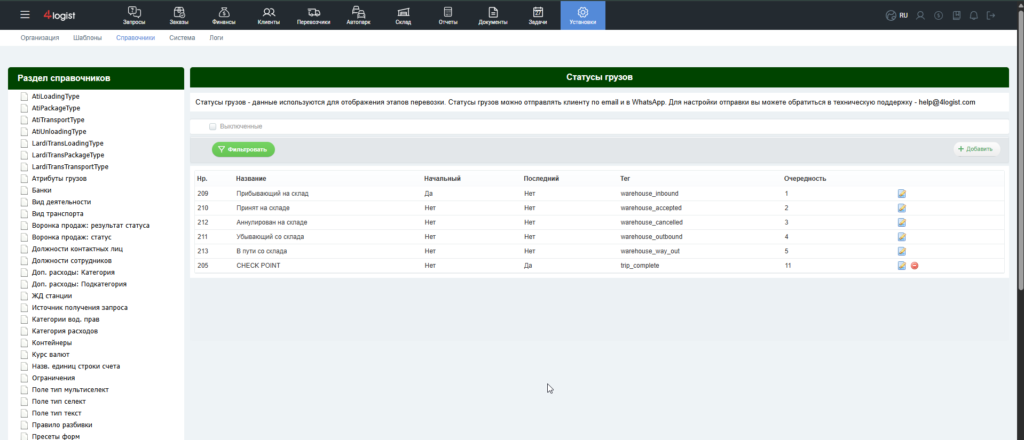Click the logout arrow icon
This screenshot has width=1024, height=440.
[x=991, y=15]
